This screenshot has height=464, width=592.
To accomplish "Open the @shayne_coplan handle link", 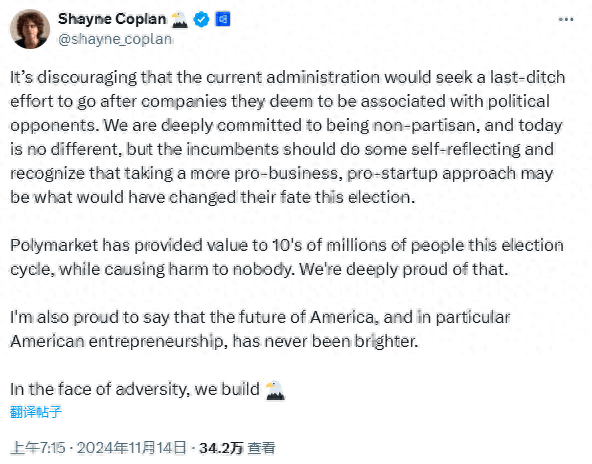I will [x=115, y=39].
